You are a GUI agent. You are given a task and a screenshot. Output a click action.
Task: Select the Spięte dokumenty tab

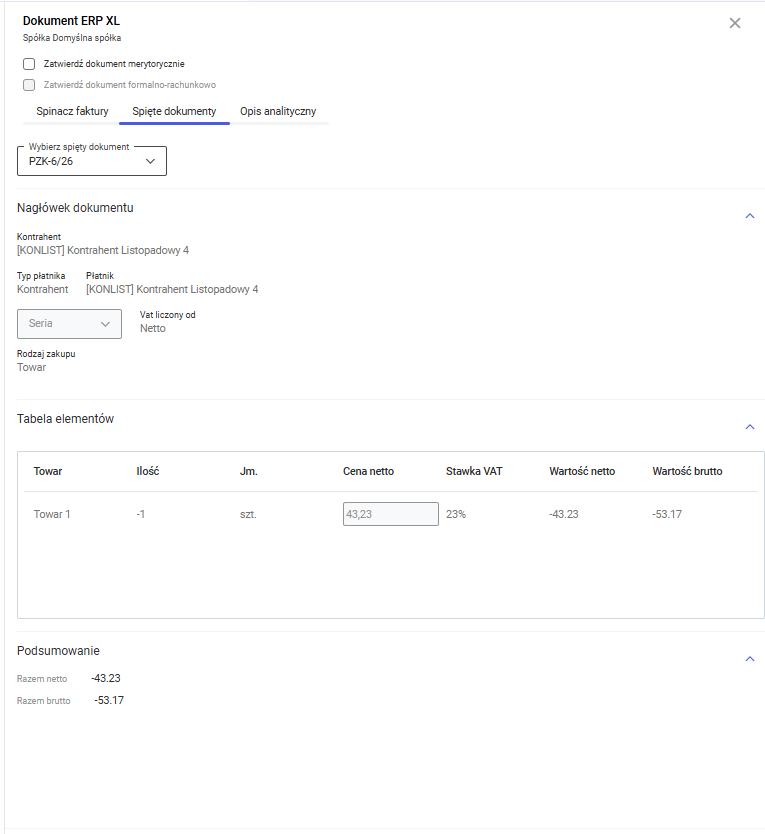(174, 111)
